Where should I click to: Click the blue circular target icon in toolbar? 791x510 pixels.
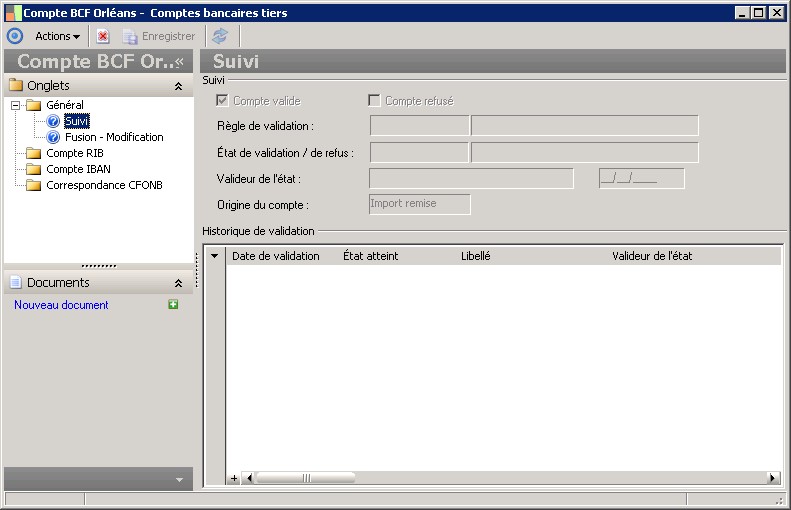click(15, 36)
